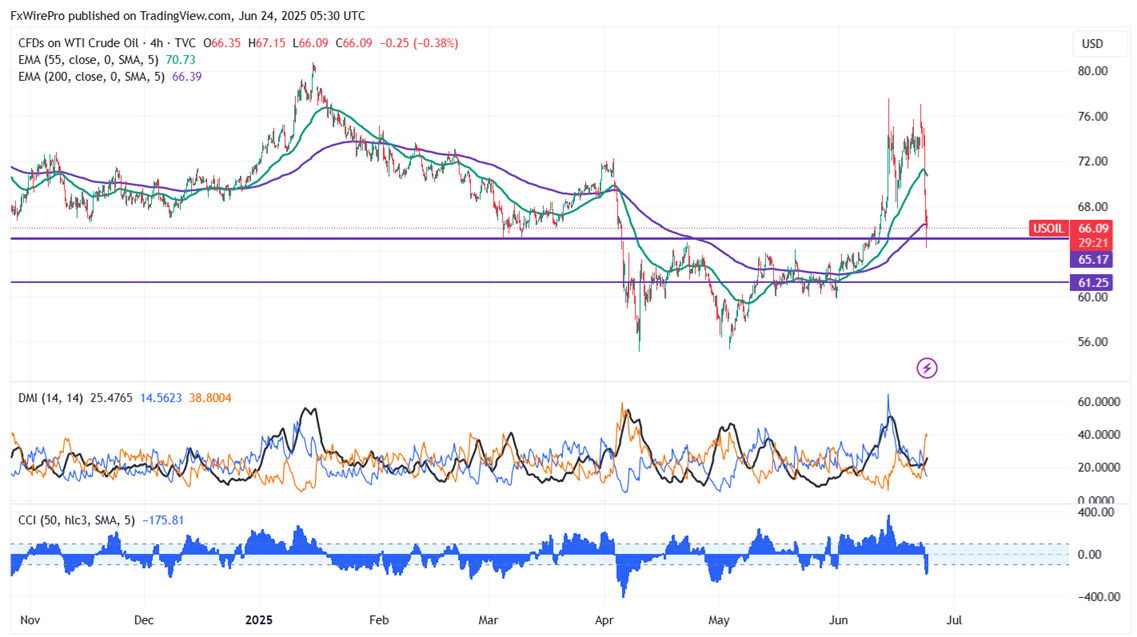Click the CFDs on WTI Crude Oil title
Image resolution: width=1137 pixels, height=637 pixels.
click(x=78, y=44)
